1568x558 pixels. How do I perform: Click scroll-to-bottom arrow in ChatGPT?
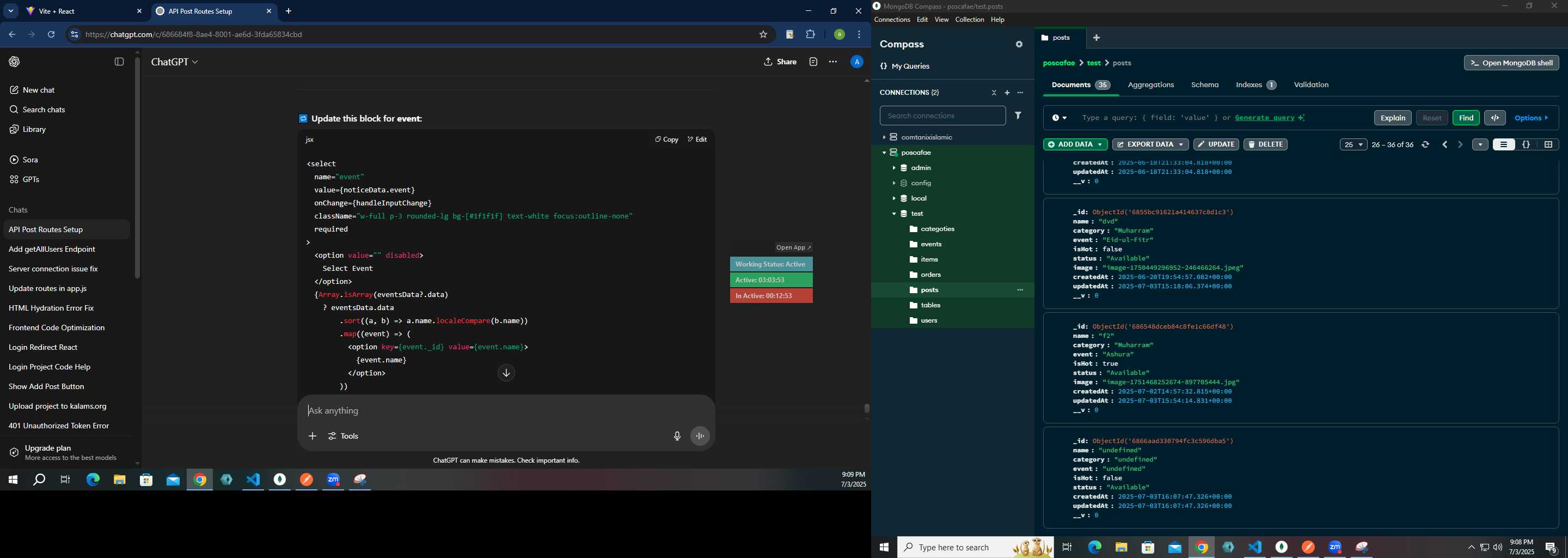[x=506, y=373]
